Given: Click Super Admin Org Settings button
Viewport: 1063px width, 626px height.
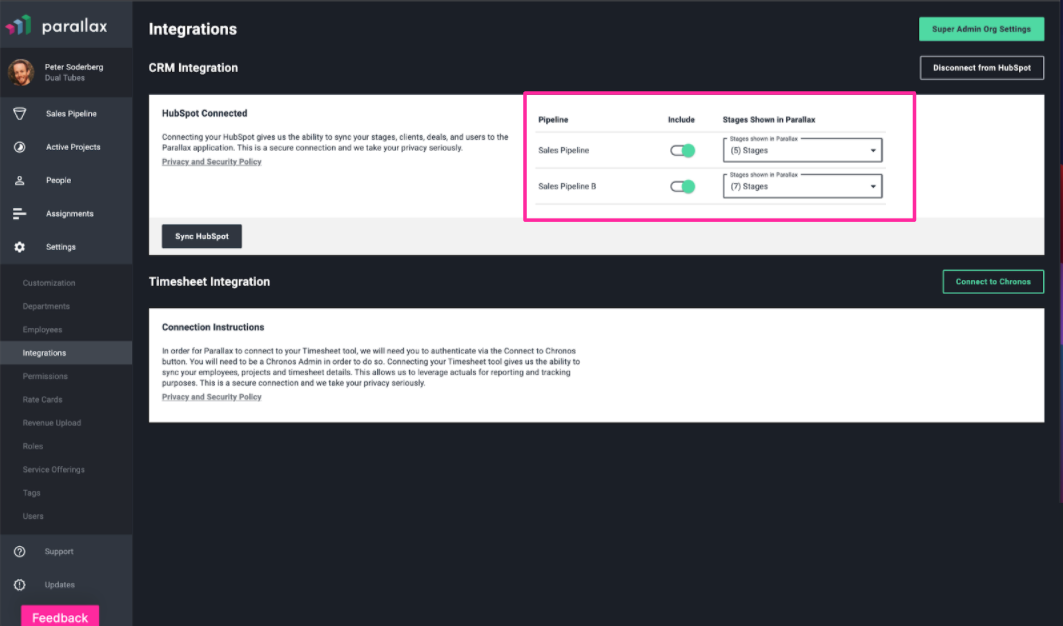Looking at the screenshot, I should [x=981, y=29].
